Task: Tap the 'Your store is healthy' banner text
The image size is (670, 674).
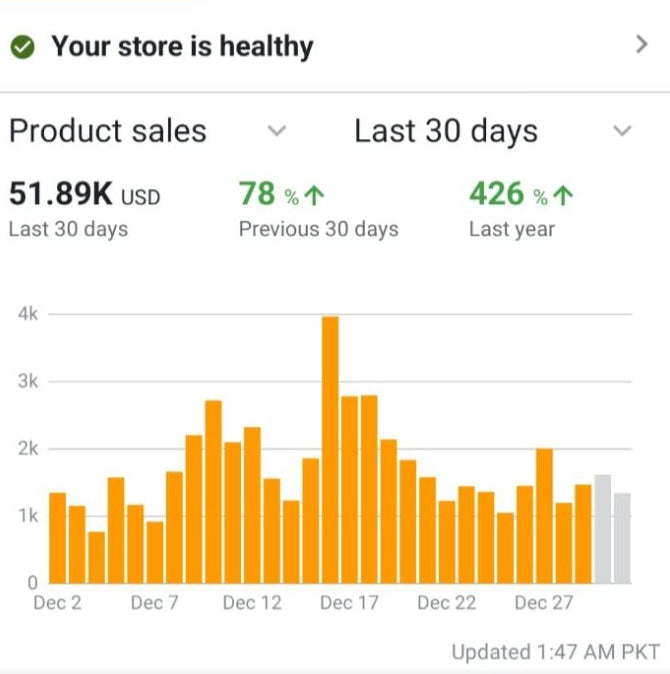Action: [x=182, y=46]
